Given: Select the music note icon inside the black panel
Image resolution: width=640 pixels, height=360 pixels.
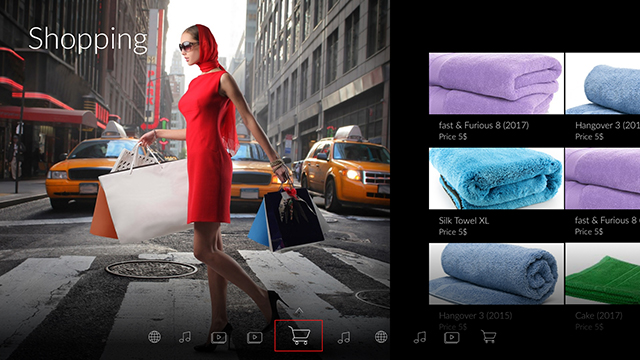Looking at the screenshot, I should 420,337.
